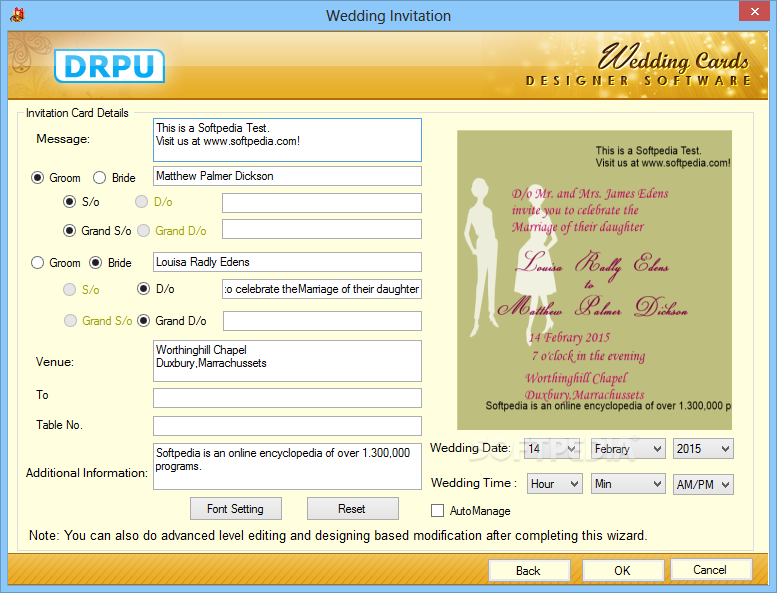Click in the Message text box
The height and width of the screenshot is (593, 777).
tap(287, 140)
